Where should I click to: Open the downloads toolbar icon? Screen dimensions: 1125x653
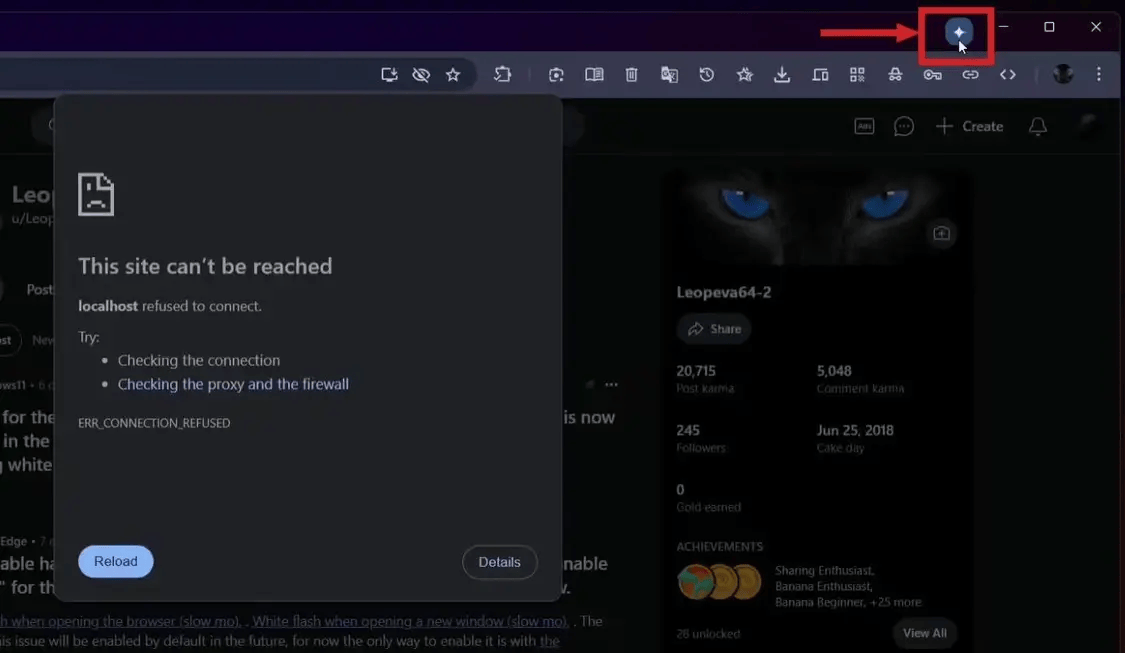pyautogui.click(x=782, y=75)
